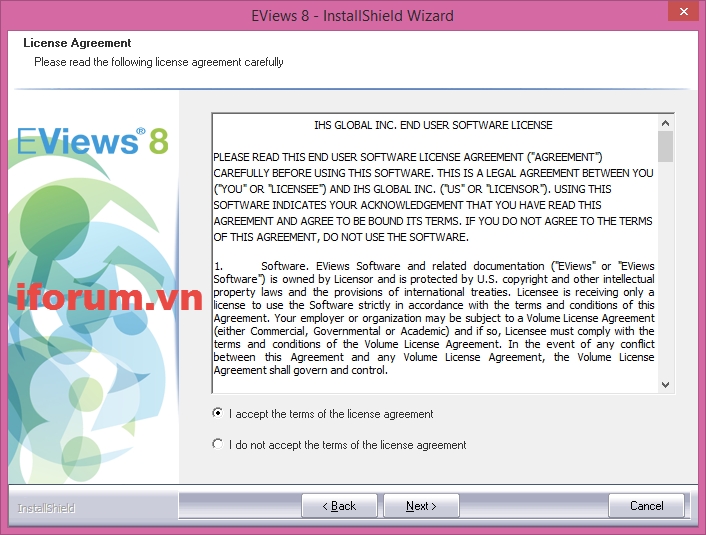Click the license scrollbar down arrow
Screen dimensions: 706x535
[665, 385]
